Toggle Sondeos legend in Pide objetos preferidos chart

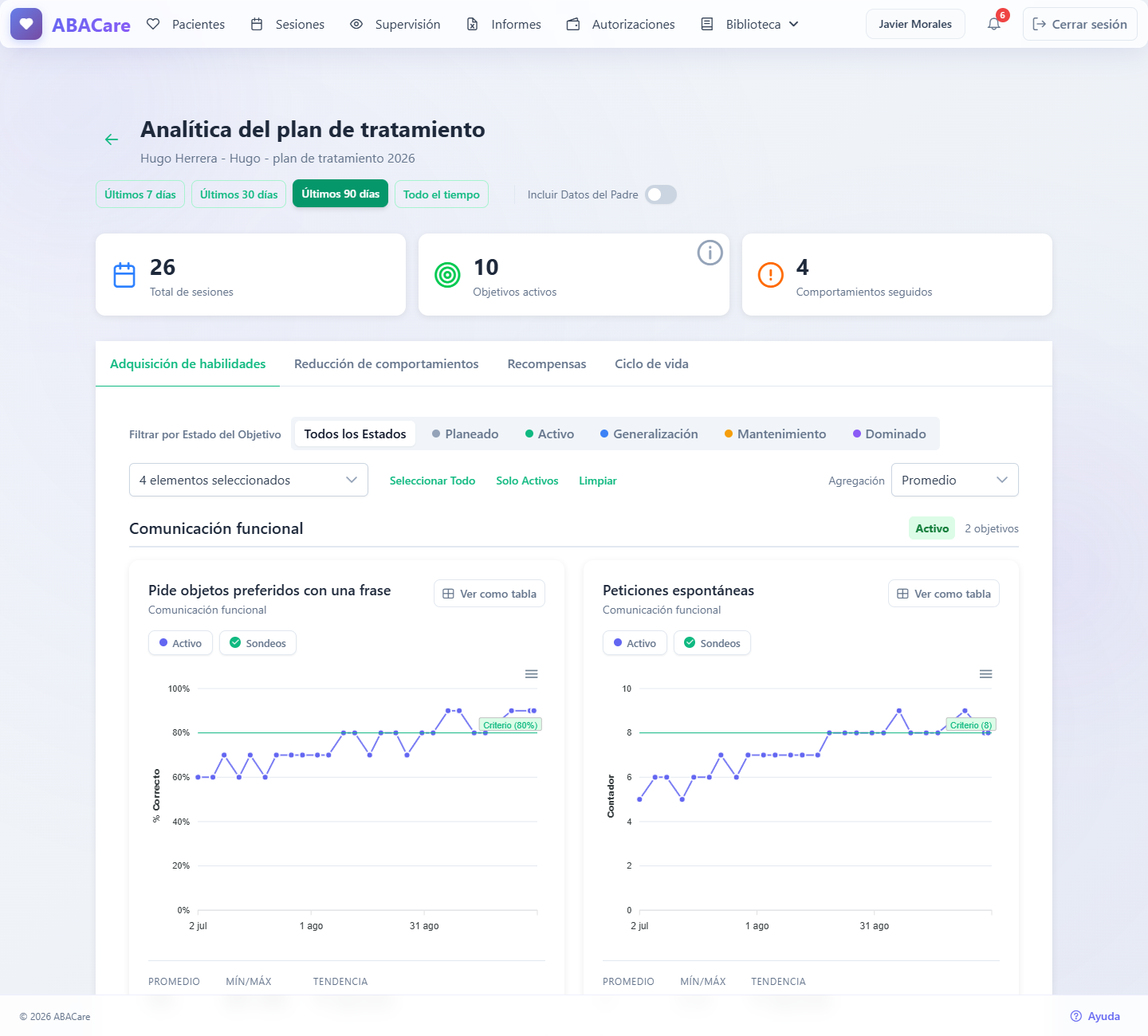tap(258, 643)
